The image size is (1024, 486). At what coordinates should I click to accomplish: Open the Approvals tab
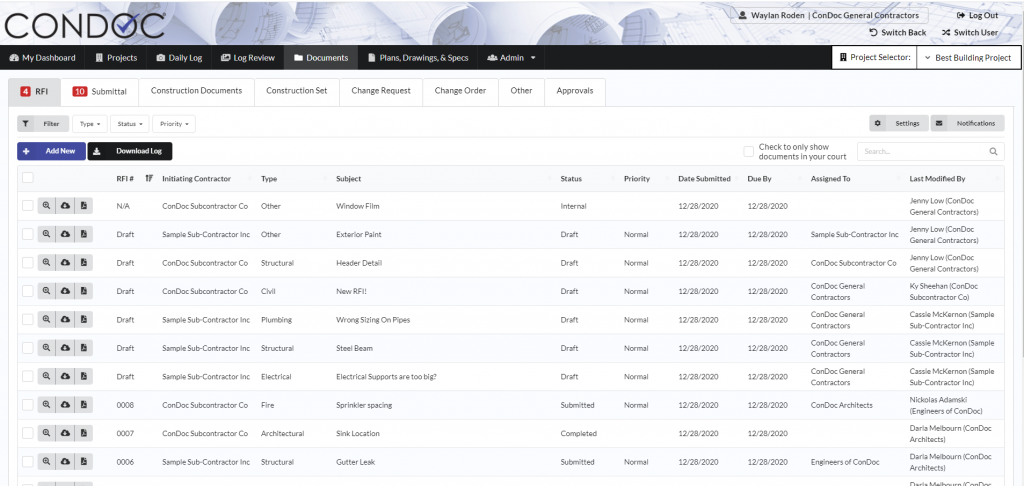575,91
